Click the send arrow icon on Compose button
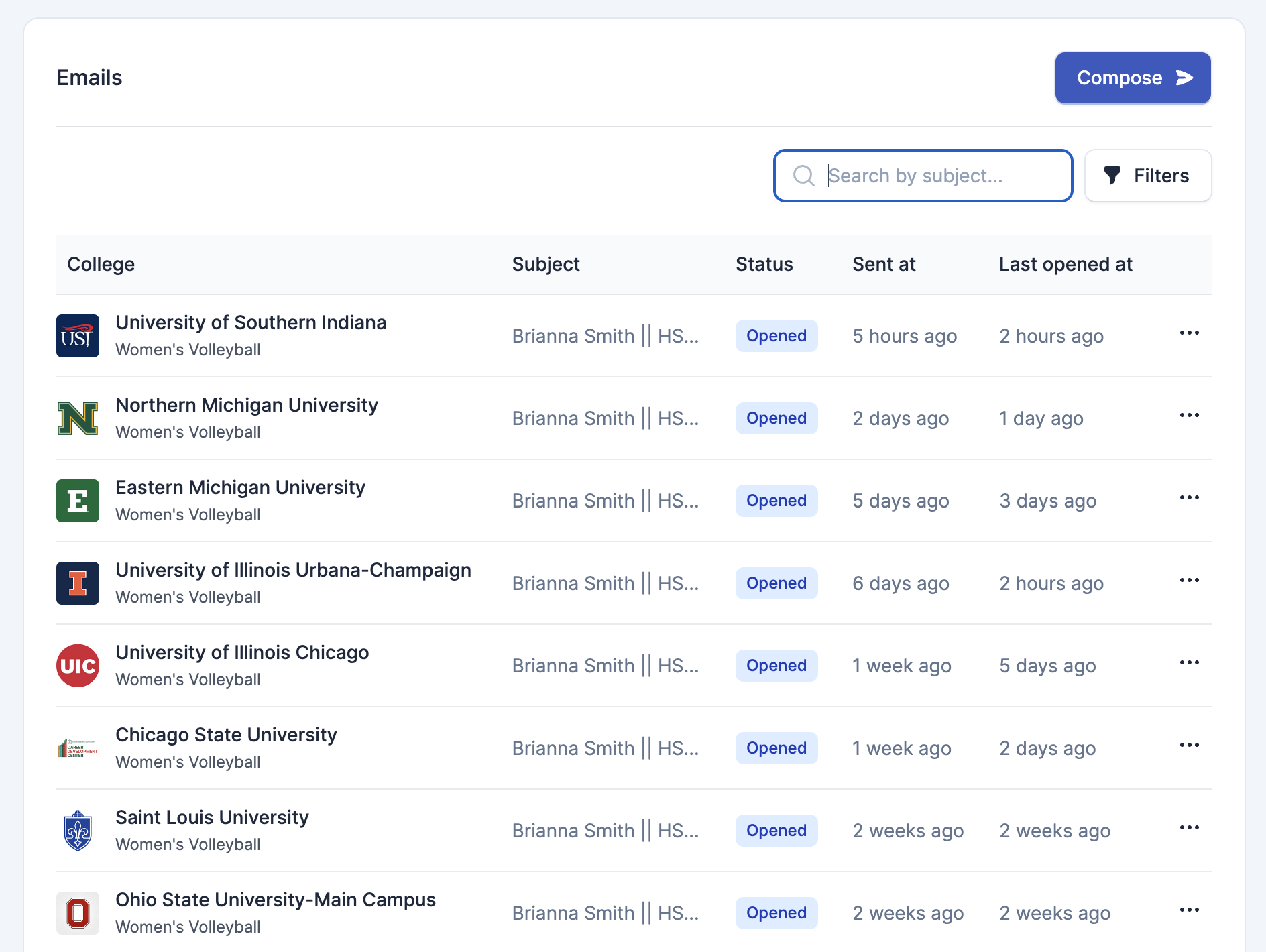 coord(1183,77)
